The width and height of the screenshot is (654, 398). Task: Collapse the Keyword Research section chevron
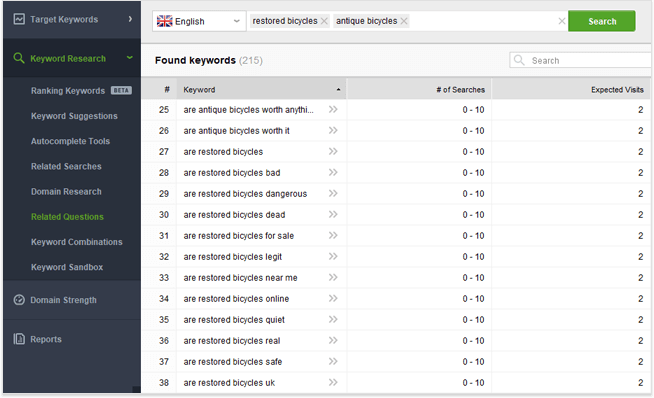pos(130,58)
